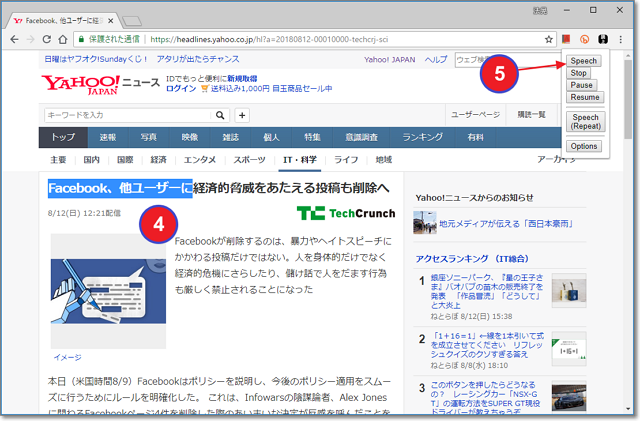
Task: Click the red speech extension icon
Action: pyautogui.click(x=566, y=40)
